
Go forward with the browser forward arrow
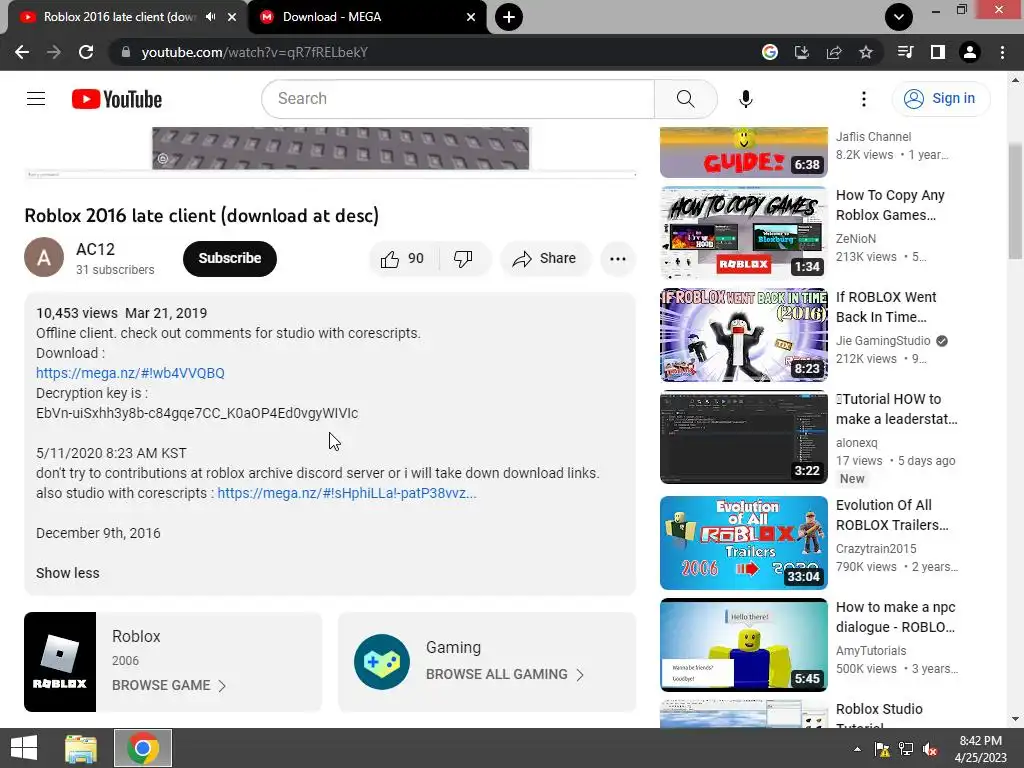(x=54, y=52)
